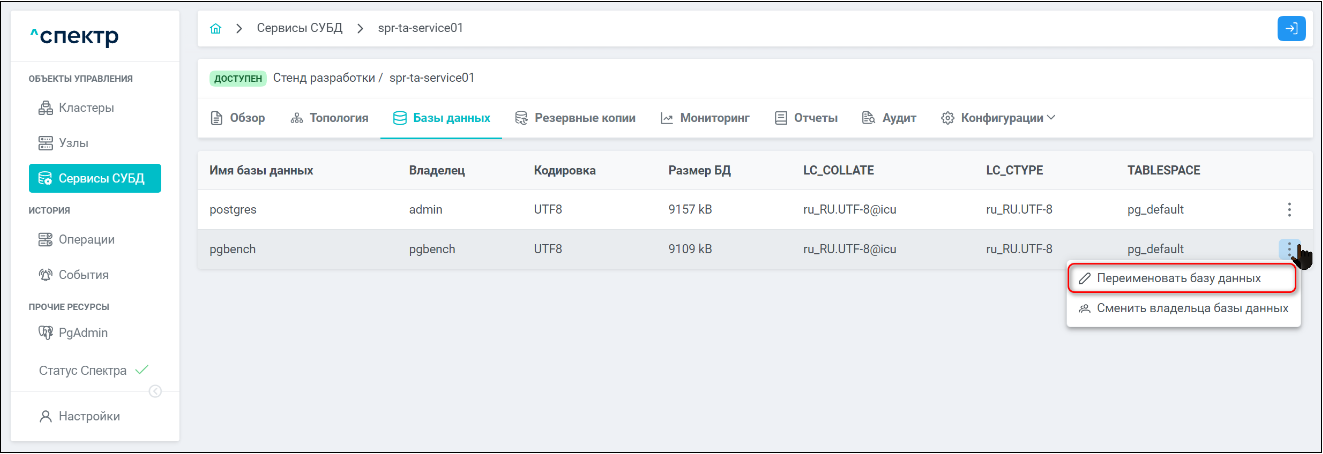
Task: Open PgAdmin resource link
Action: click(83, 332)
